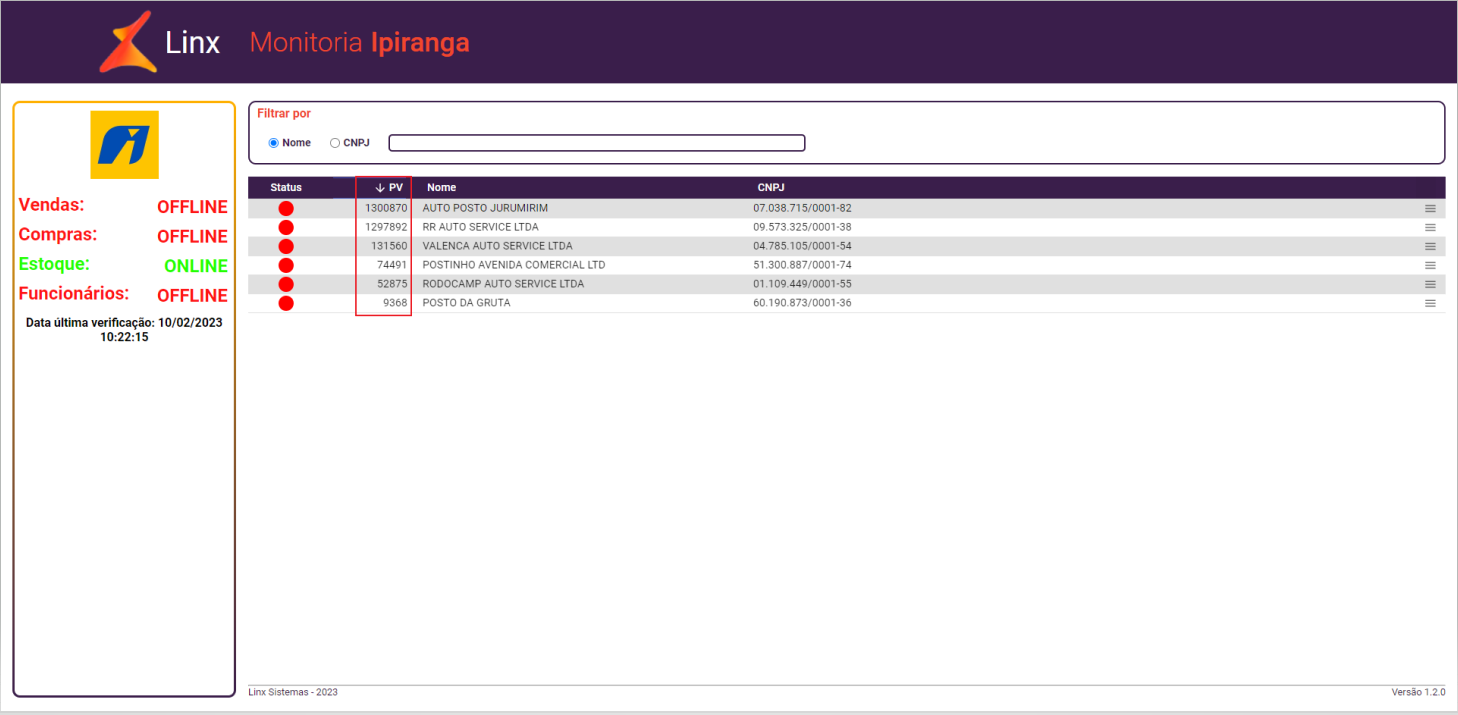Click the Estoque ONLINE status label
Screen dimensions: 1458x715
pyautogui.click(x=196, y=266)
